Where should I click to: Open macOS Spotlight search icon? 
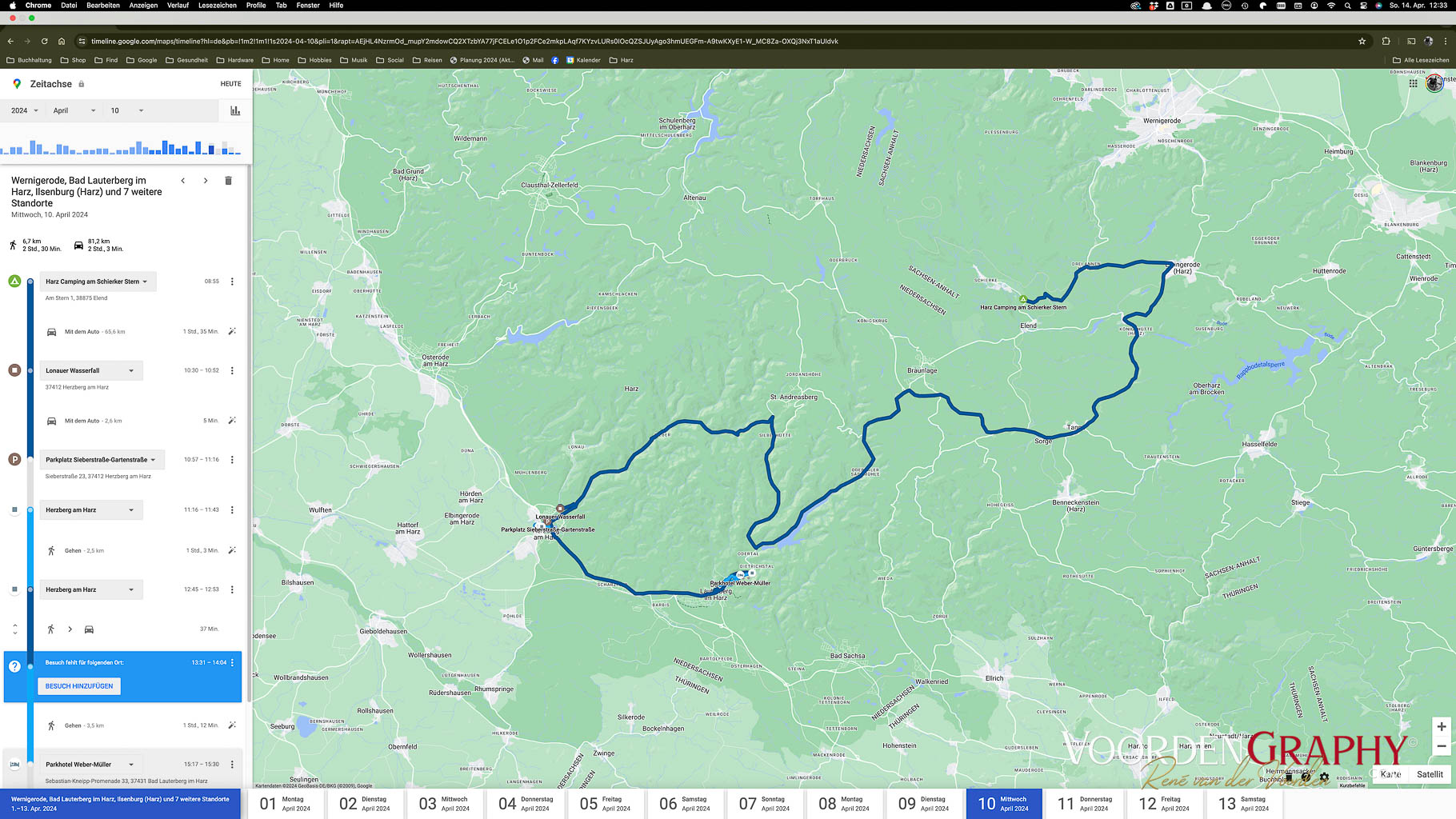pos(1347,5)
